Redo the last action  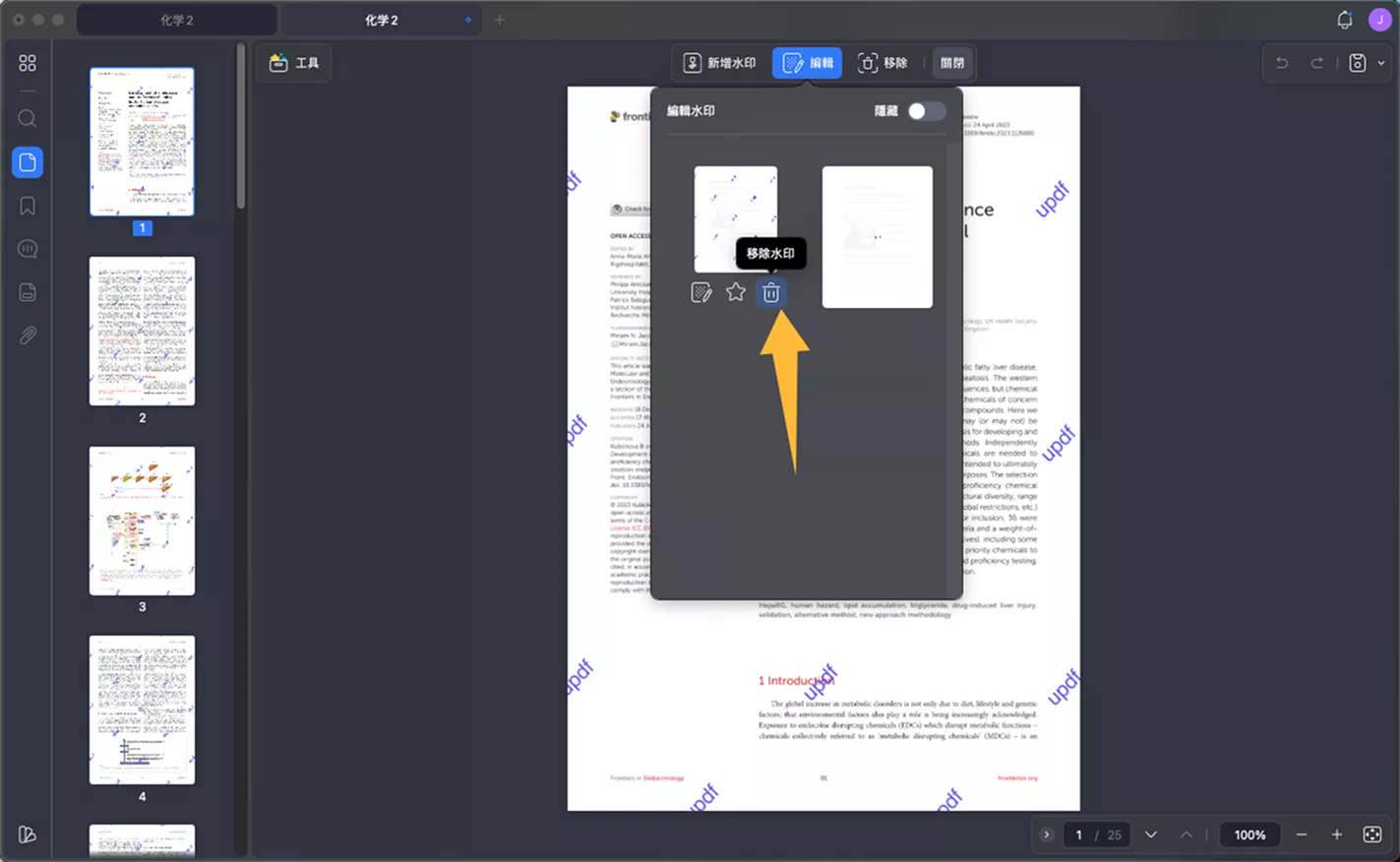point(1316,63)
